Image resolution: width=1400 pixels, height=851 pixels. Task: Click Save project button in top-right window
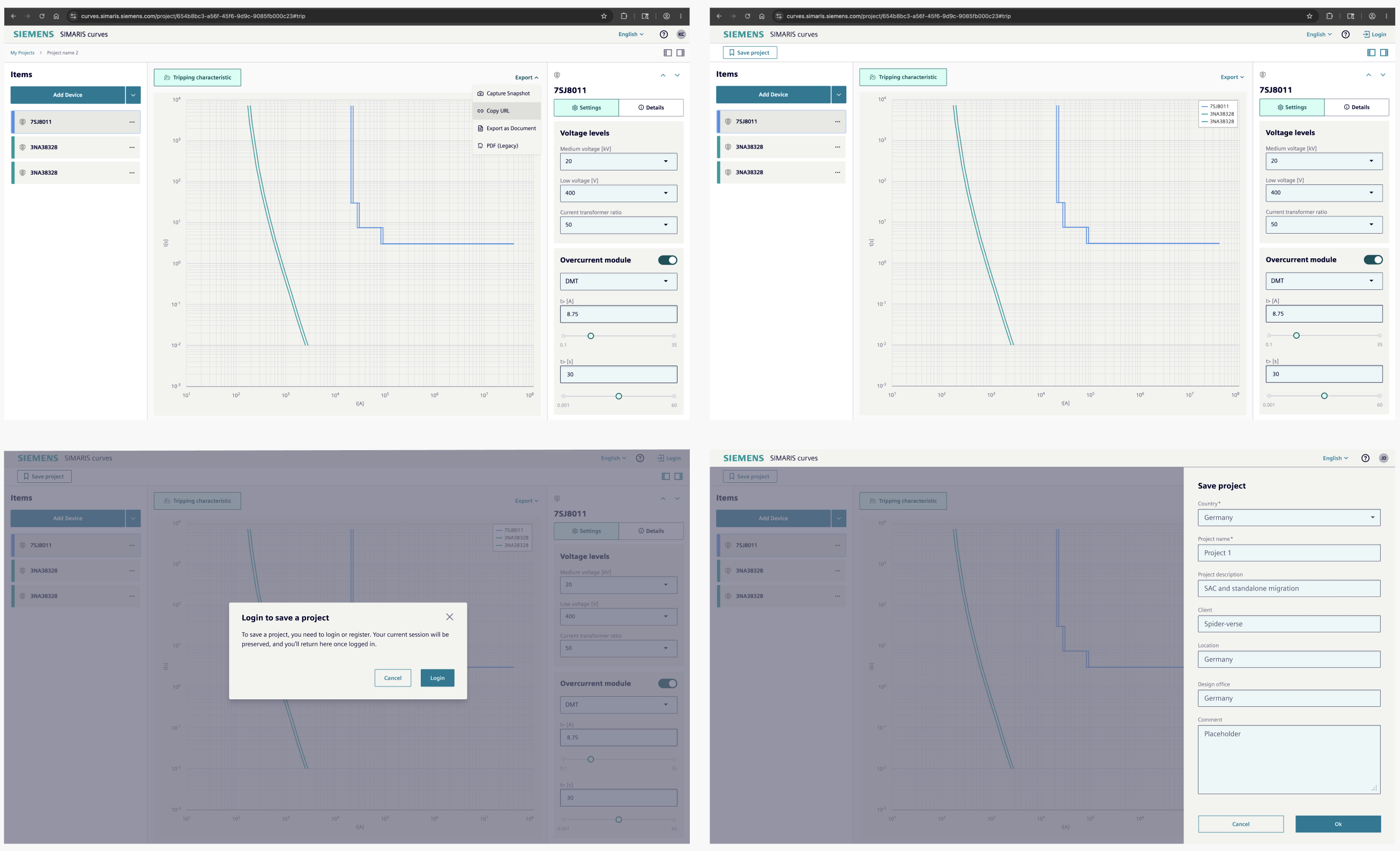click(x=749, y=53)
